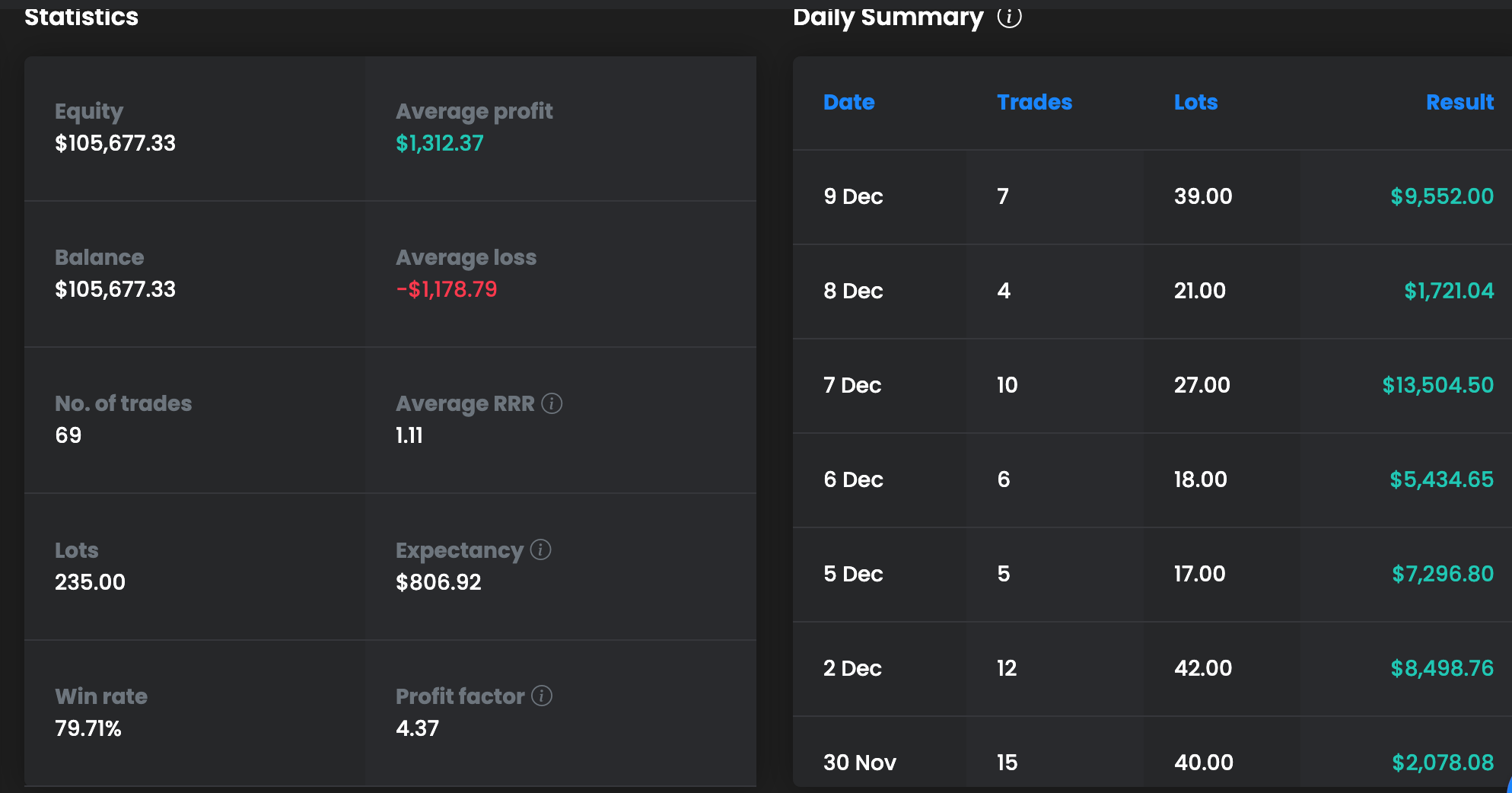
Task: Click the Average loss value
Action: click(x=446, y=289)
